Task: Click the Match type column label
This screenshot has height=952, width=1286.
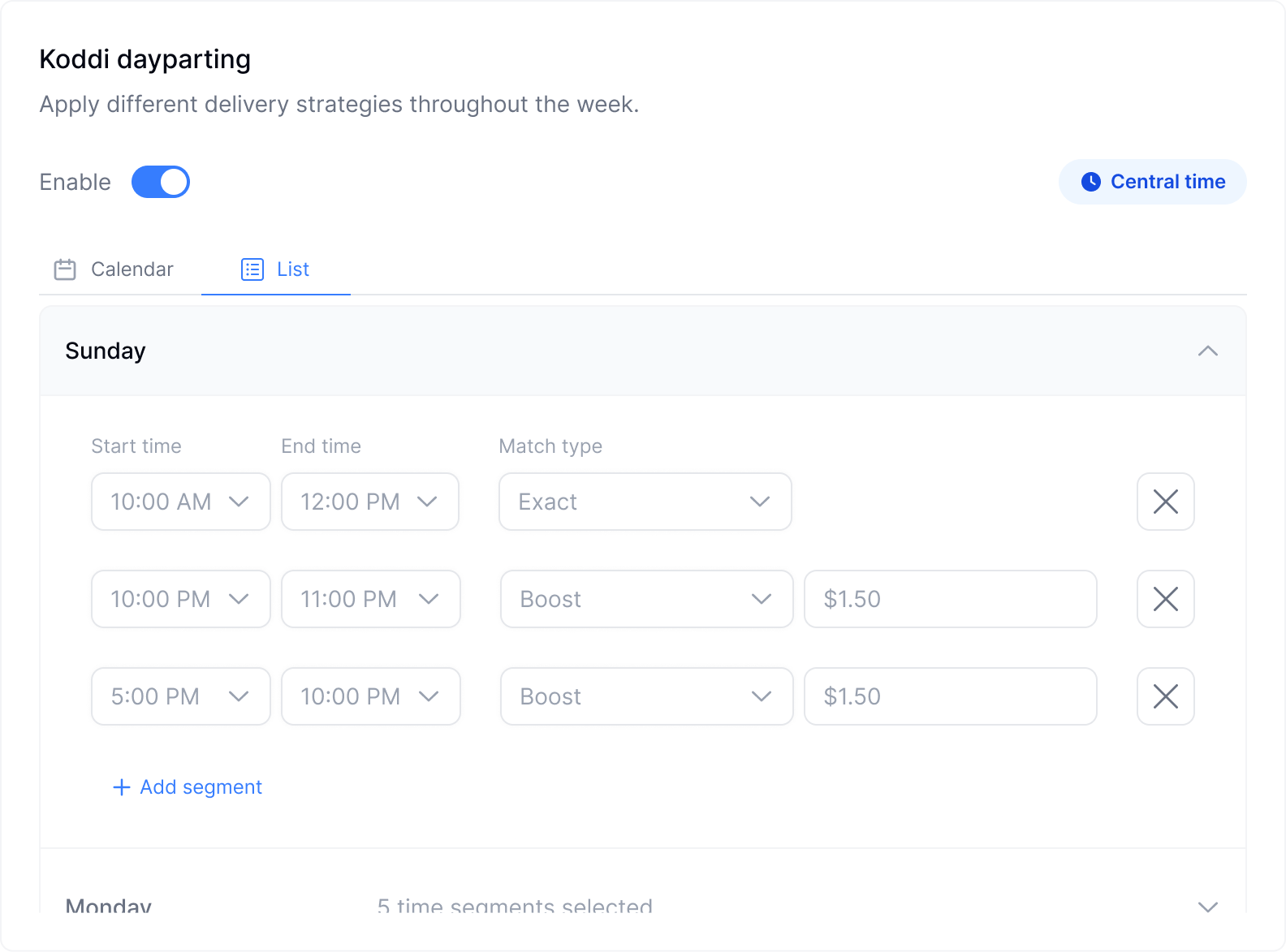Action: 550,446
